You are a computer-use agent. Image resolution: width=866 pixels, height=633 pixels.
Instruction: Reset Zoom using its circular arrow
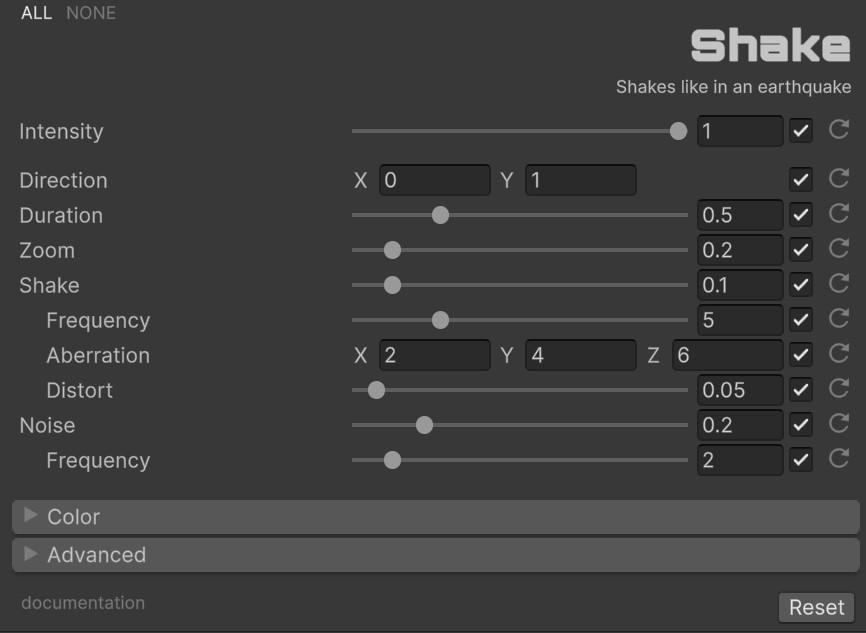point(839,250)
